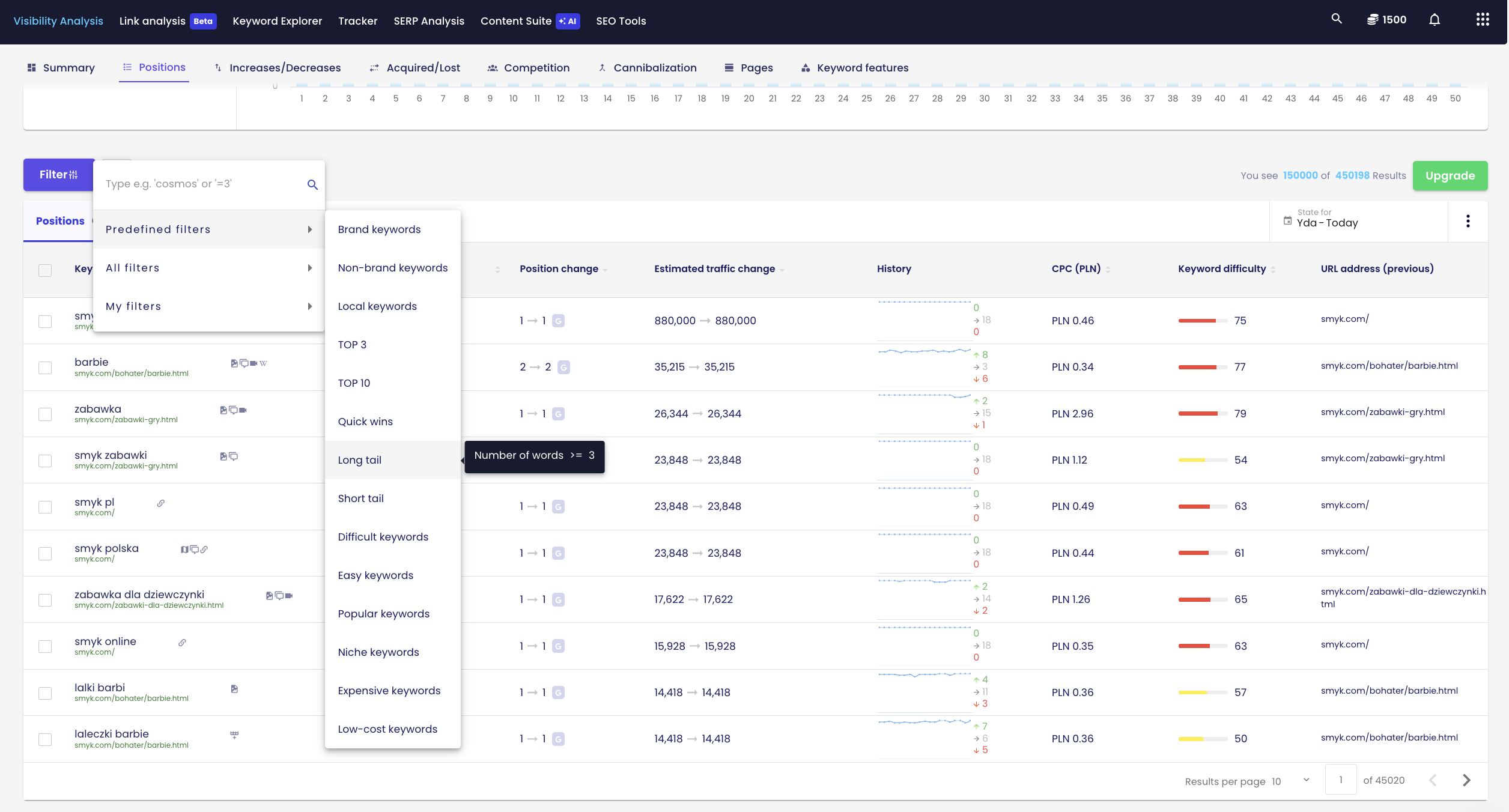Go to next results page arrow
Image resolution: width=1509 pixels, height=812 pixels.
click(1467, 780)
